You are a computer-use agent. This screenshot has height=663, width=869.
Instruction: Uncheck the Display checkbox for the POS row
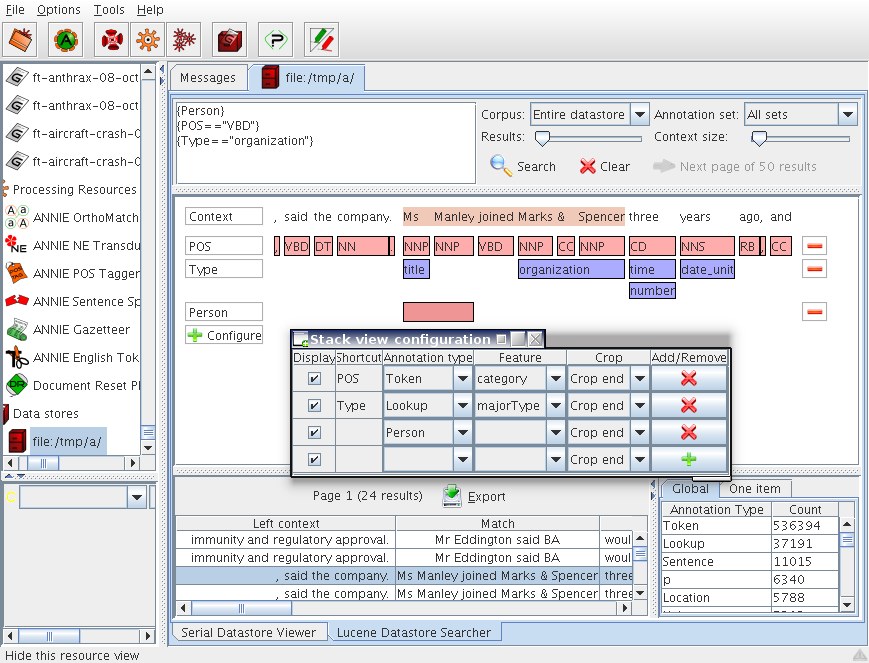click(315, 379)
